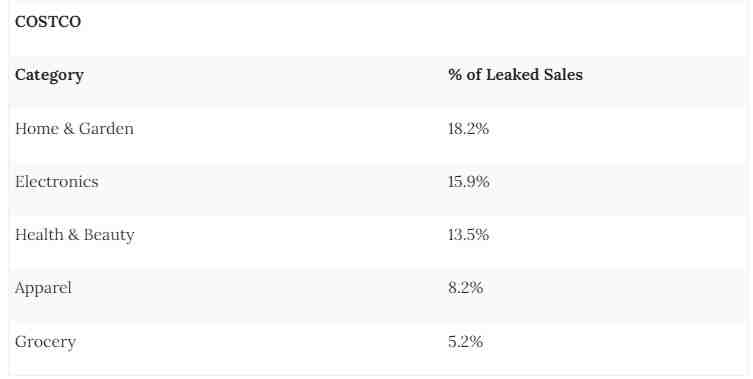This screenshot has width=753, height=379.
Task: Click the 5.2% value
Action: pos(465,342)
